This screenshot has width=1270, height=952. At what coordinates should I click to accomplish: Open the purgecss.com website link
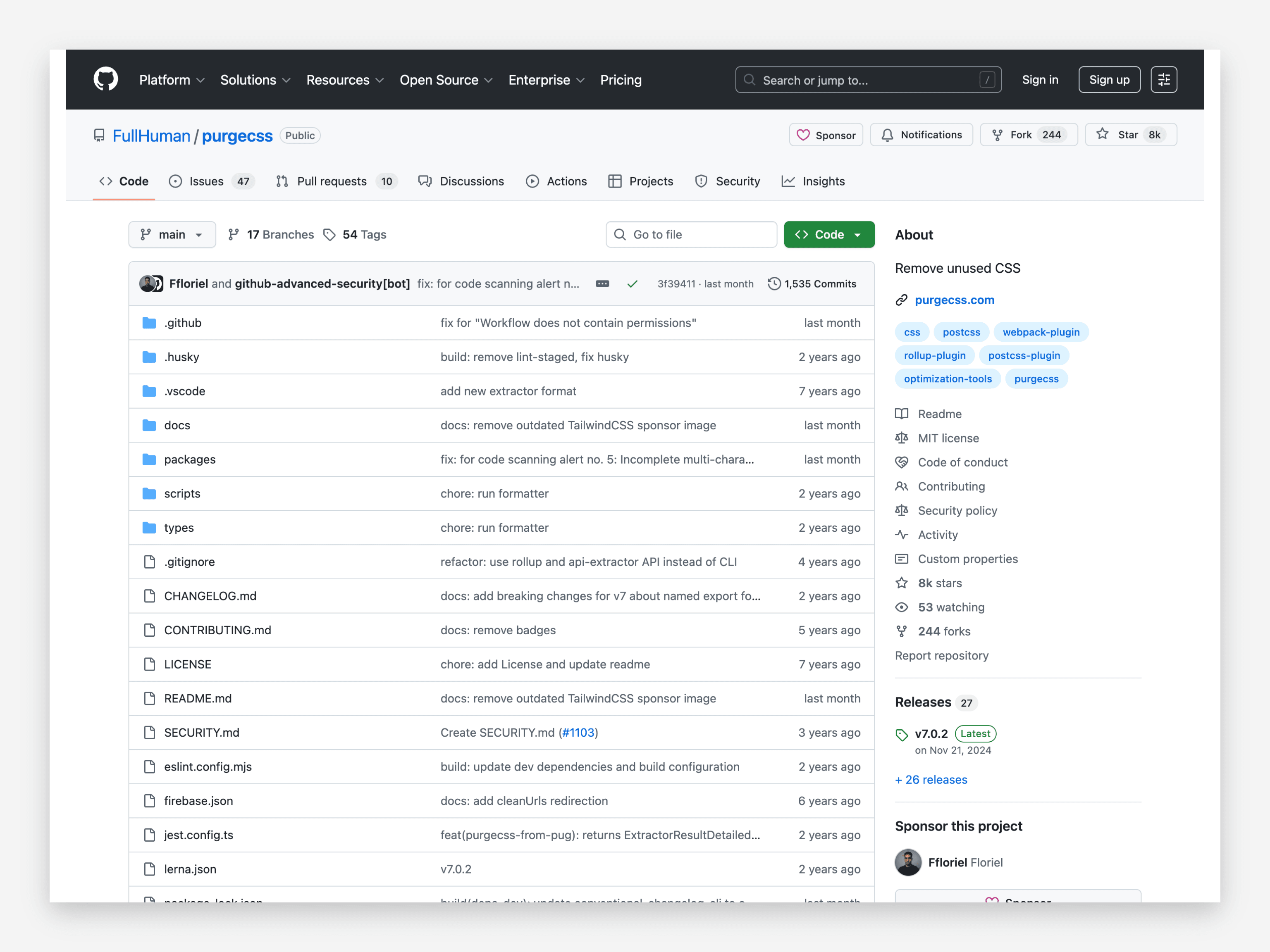(954, 300)
